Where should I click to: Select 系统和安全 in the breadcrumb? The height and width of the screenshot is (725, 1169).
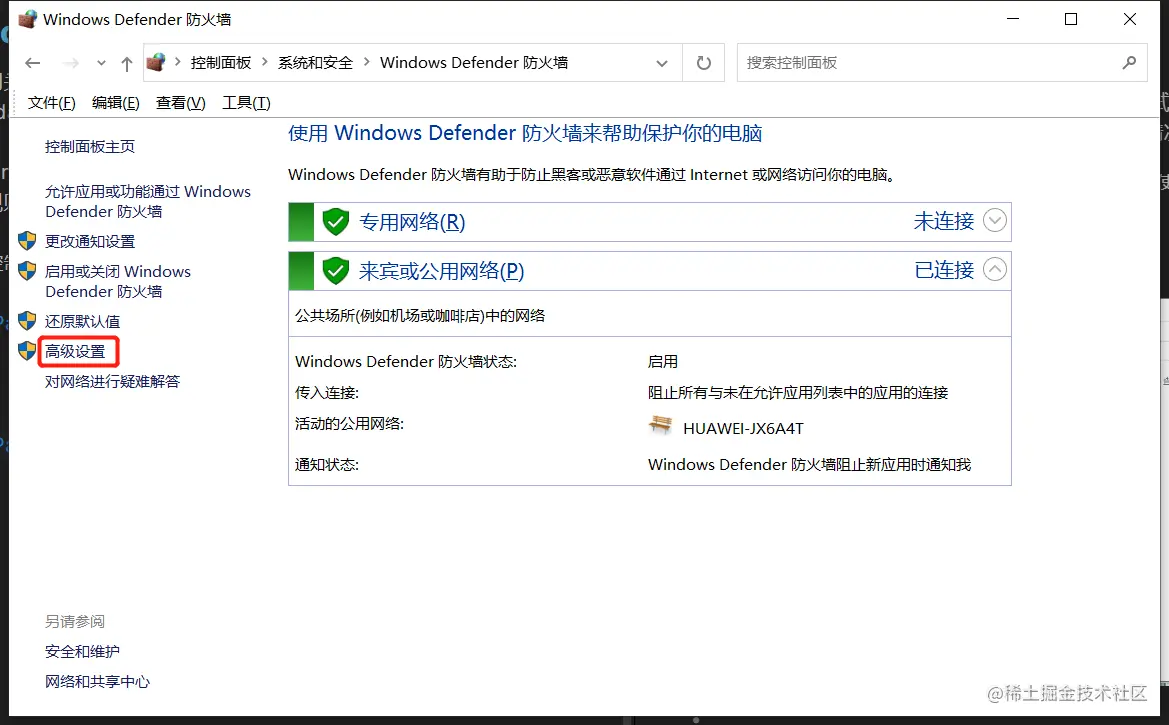pyautogui.click(x=315, y=62)
